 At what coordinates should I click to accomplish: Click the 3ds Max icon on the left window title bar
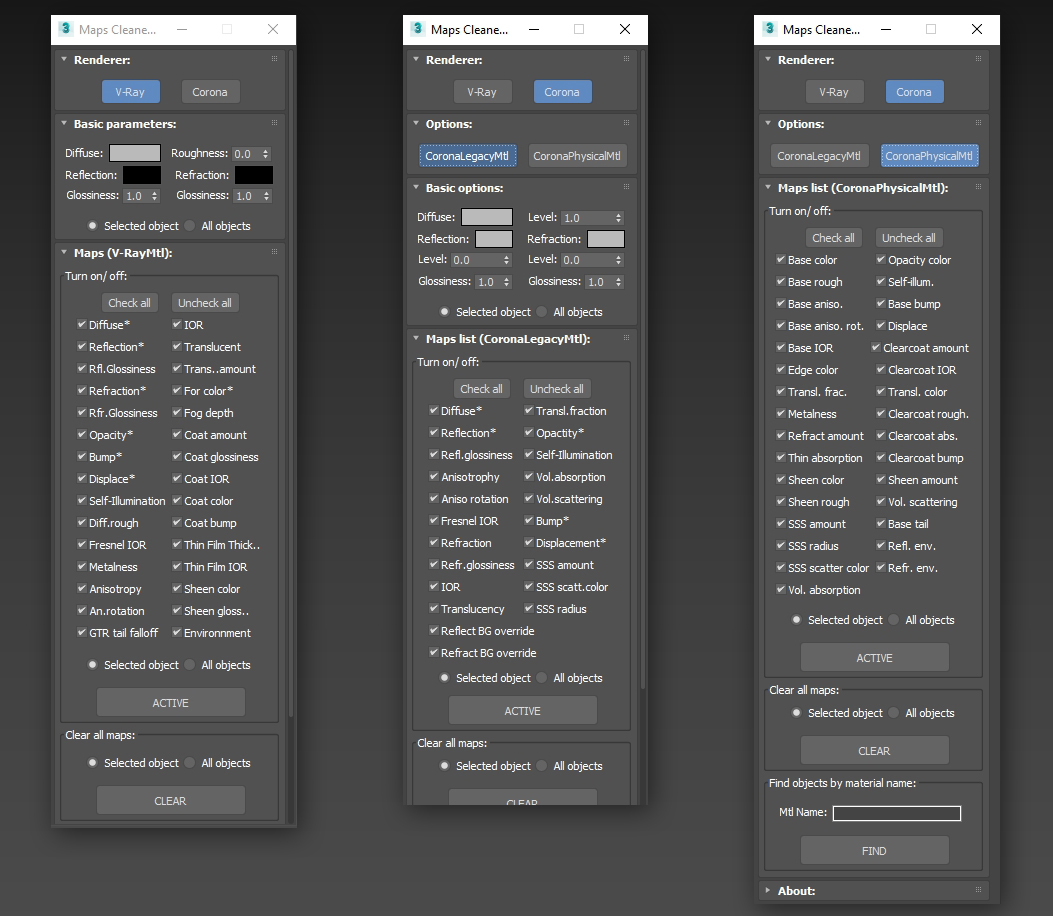(x=65, y=29)
